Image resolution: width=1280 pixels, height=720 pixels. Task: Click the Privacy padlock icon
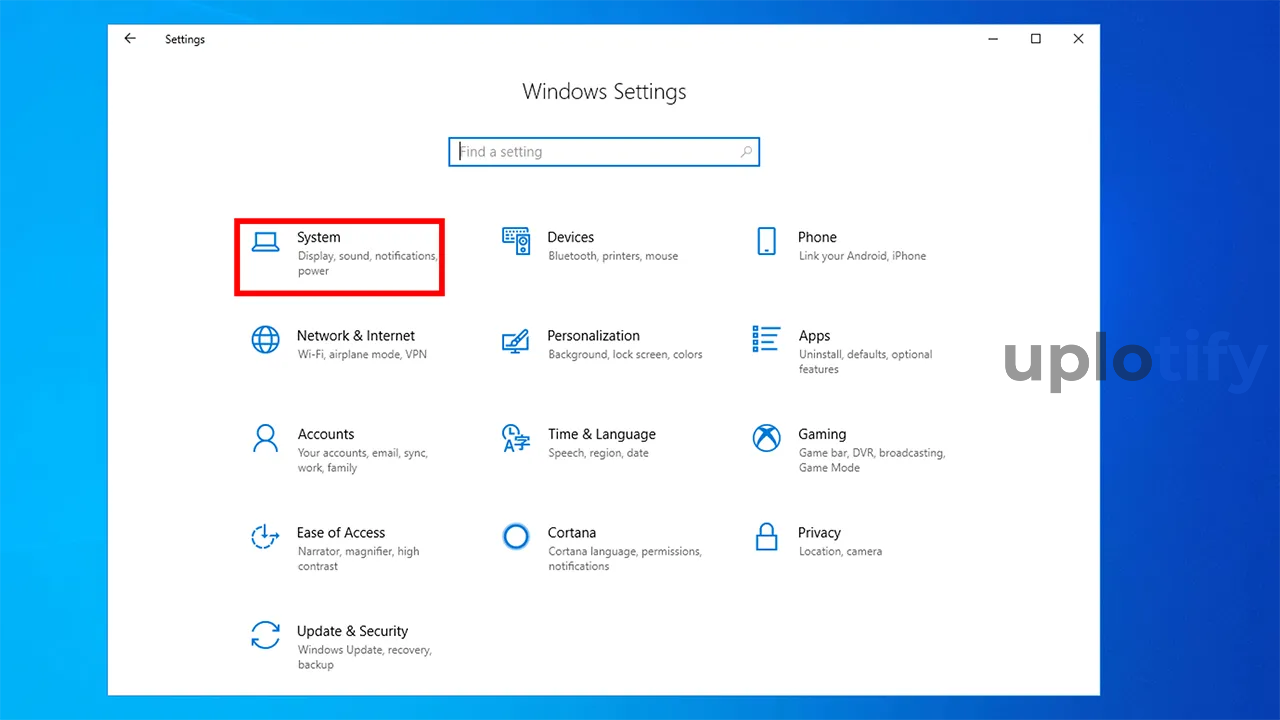(x=766, y=536)
